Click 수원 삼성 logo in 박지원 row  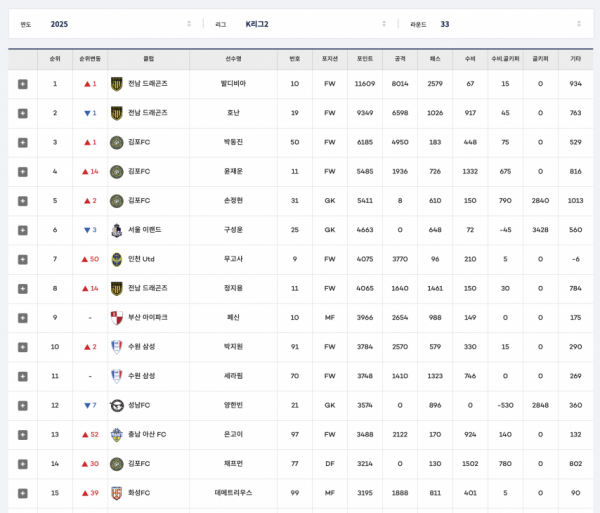pyautogui.click(x=117, y=347)
